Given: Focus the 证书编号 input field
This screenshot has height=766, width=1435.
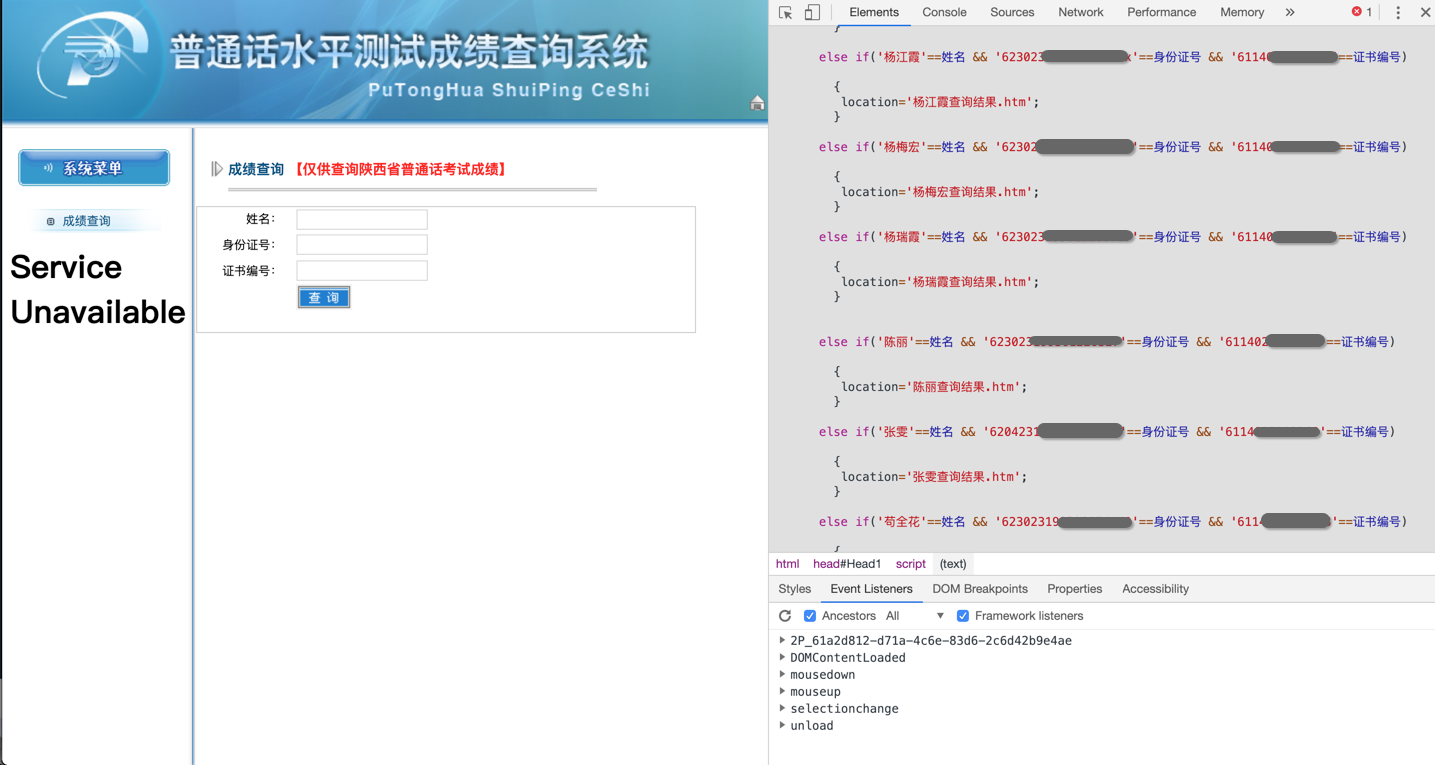Looking at the screenshot, I should 362,270.
